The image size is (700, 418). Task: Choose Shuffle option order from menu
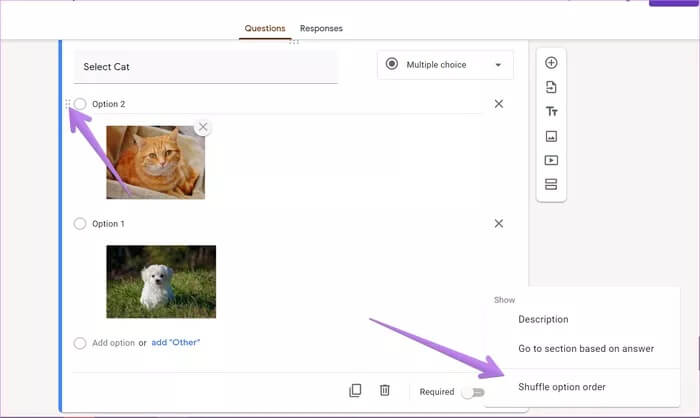pyautogui.click(x=561, y=387)
